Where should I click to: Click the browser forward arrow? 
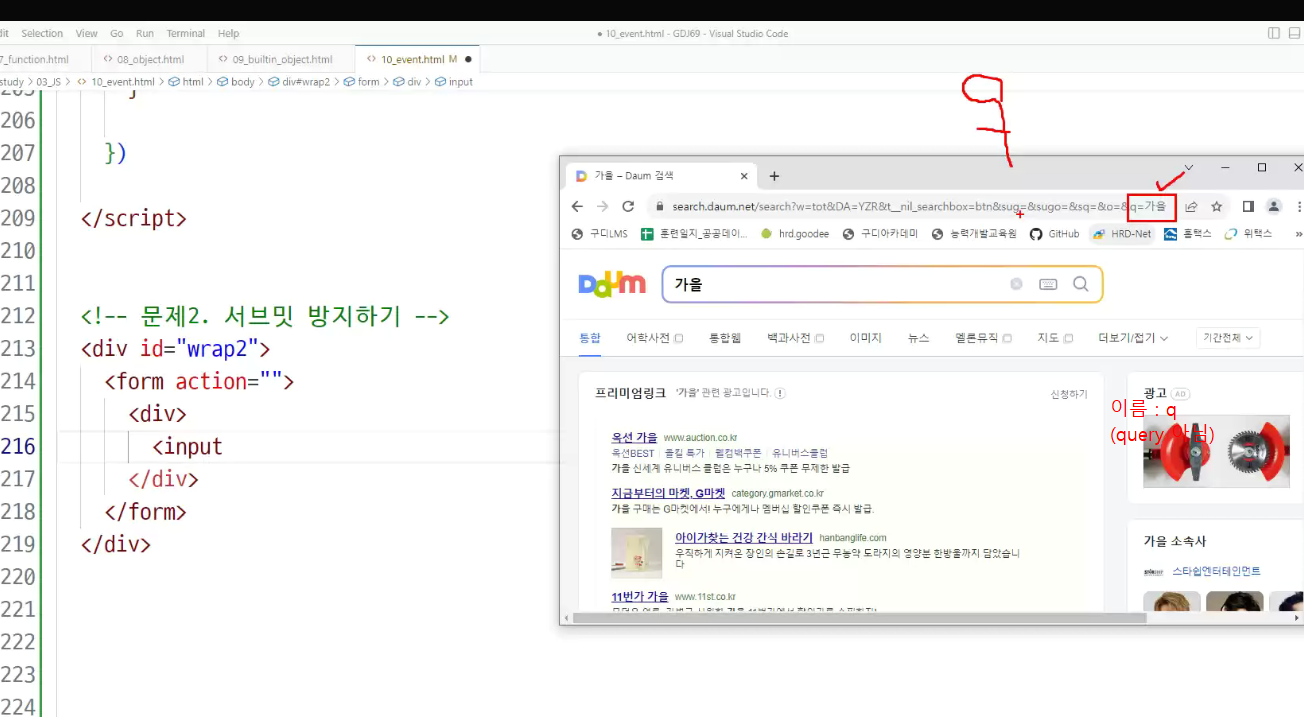602,206
